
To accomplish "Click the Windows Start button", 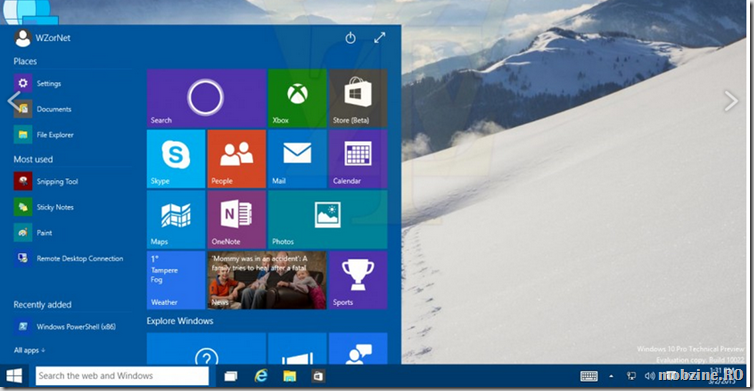I will click(14, 376).
